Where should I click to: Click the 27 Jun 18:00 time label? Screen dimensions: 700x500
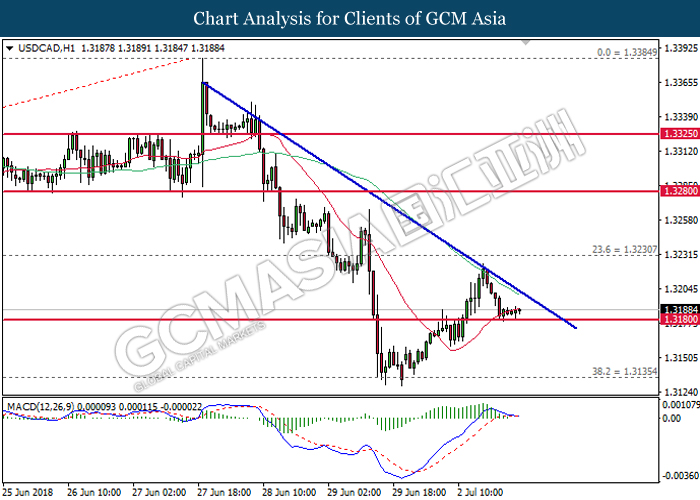[224, 492]
